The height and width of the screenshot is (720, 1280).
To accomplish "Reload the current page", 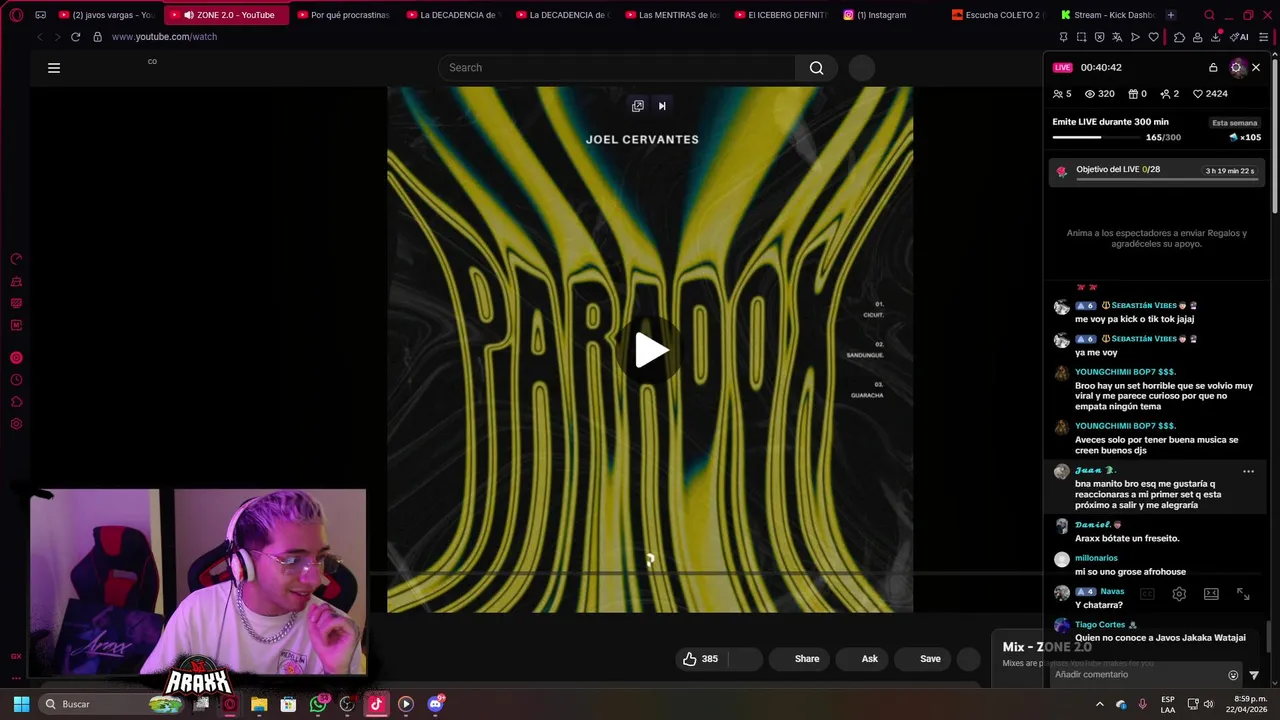I will pos(75,37).
